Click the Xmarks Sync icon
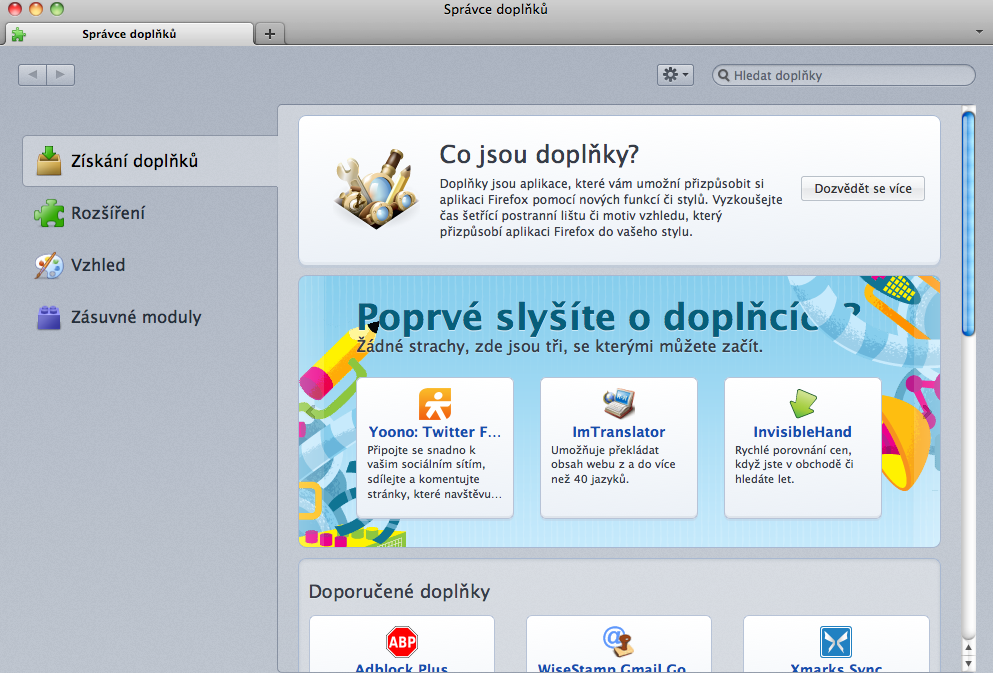The width and height of the screenshot is (993, 673). click(835, 642)
